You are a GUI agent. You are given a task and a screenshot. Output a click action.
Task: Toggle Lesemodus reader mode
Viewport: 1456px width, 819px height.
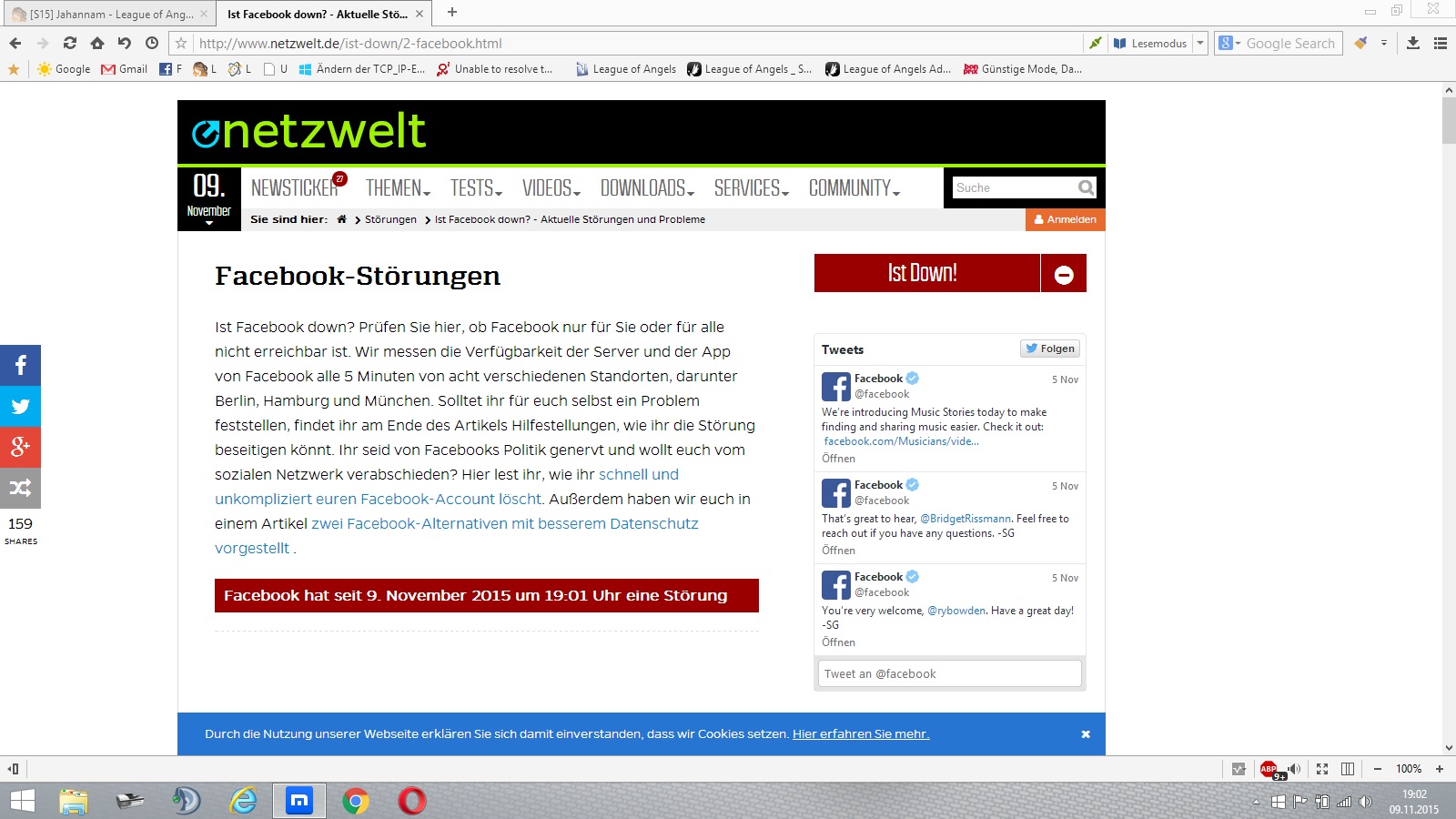click(1151, 43)
